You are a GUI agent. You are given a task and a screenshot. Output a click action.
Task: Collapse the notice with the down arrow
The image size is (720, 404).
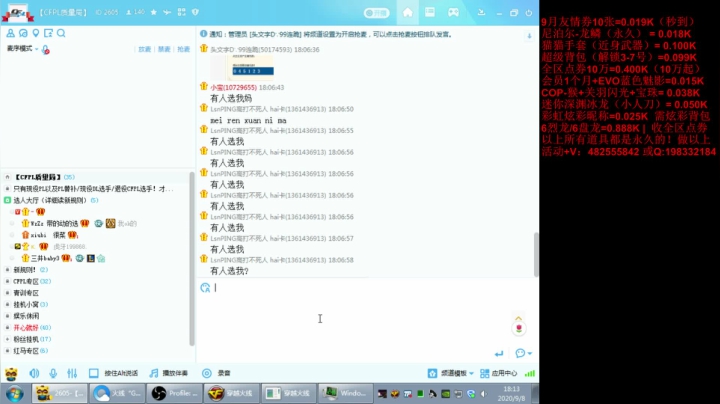(529, 36)
